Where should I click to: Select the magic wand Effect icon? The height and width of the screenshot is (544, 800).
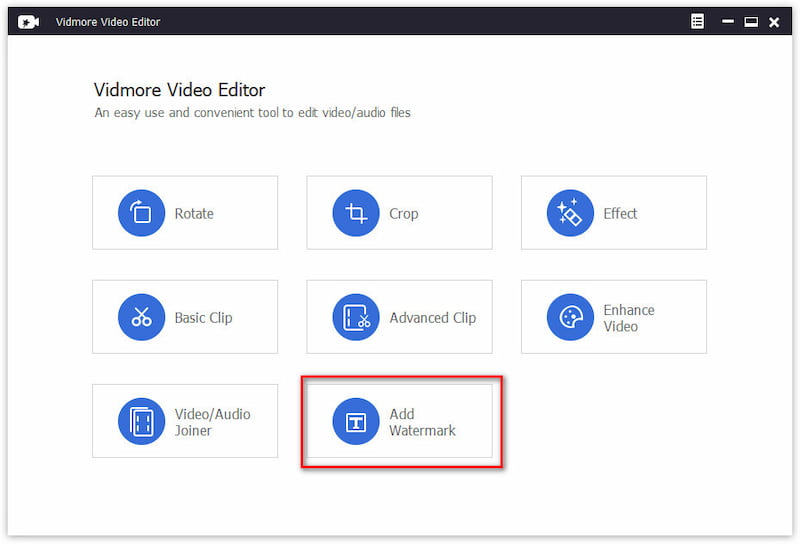[x=570, y=213]
